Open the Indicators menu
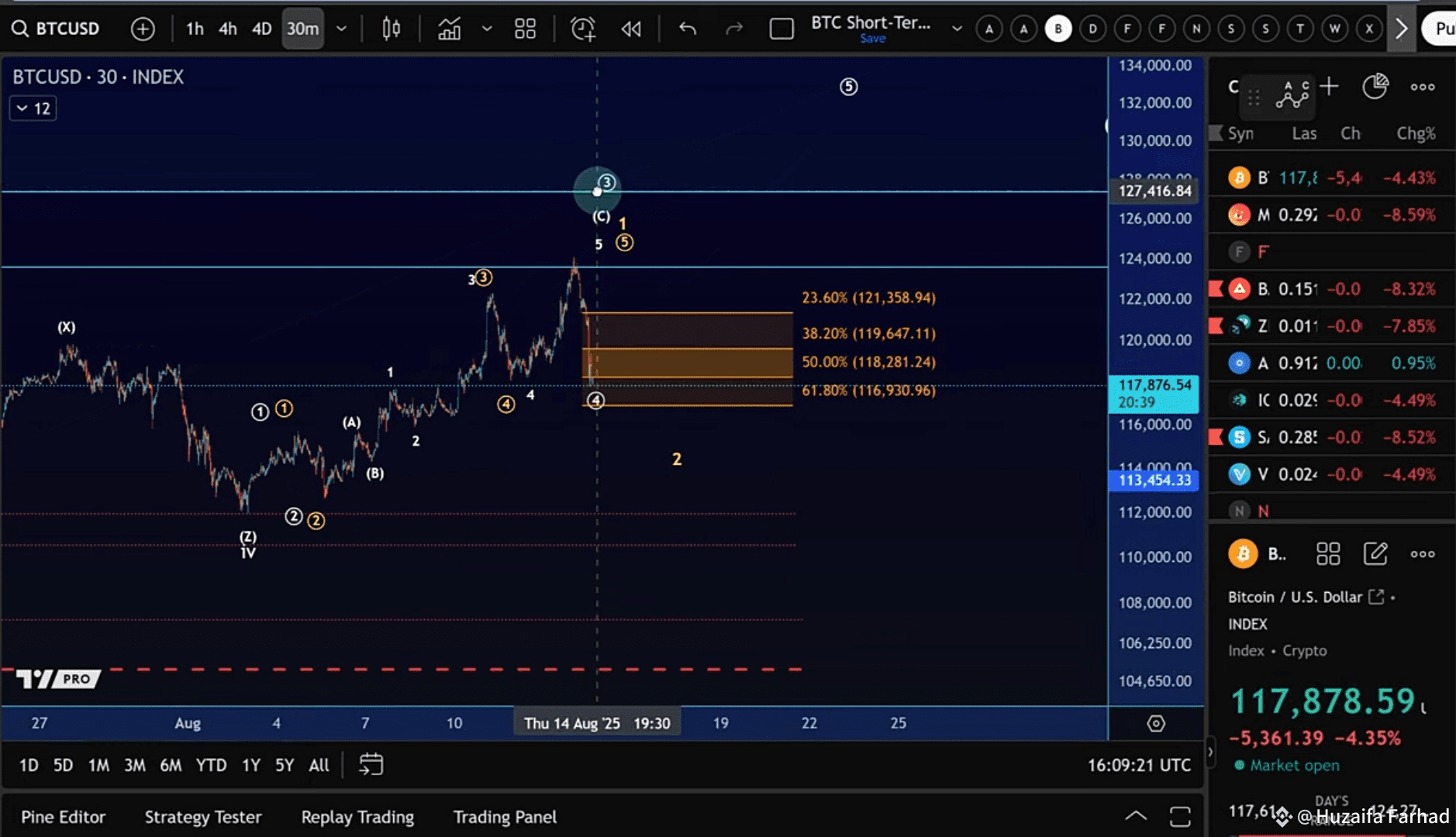The image size is (1456, 837). (x=450, y=29)
